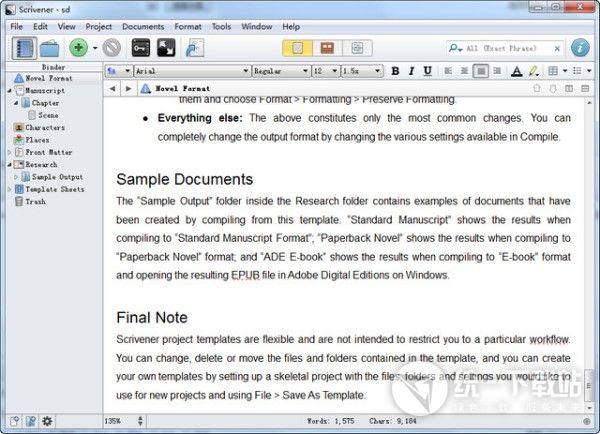The height and width of the screenshot is (434, 600).
Task: Align text left
Action: pos(448,71)
